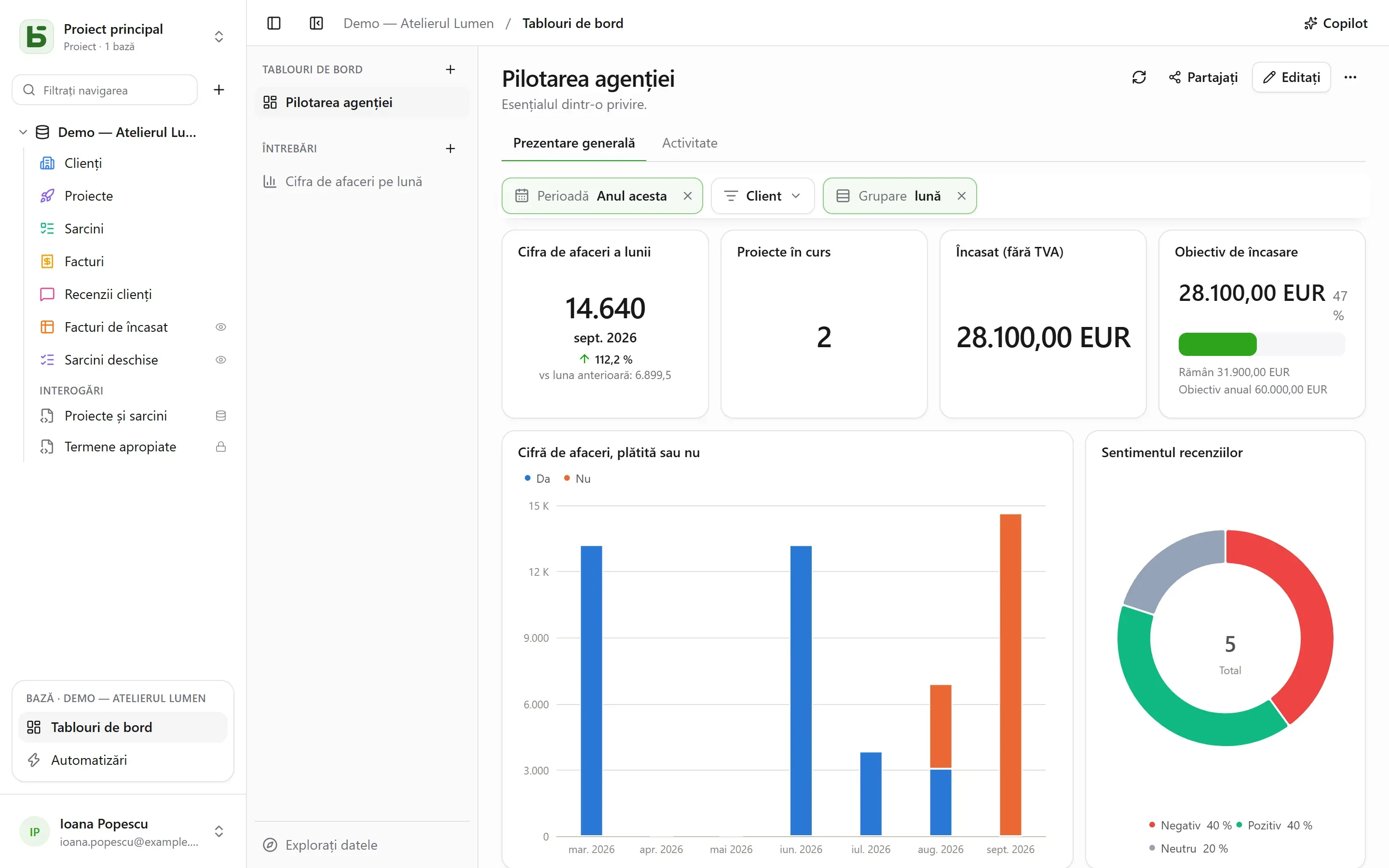Add a new question in Întrebări
Screen dimensions: 1389x868
click(x=450, y=149)
